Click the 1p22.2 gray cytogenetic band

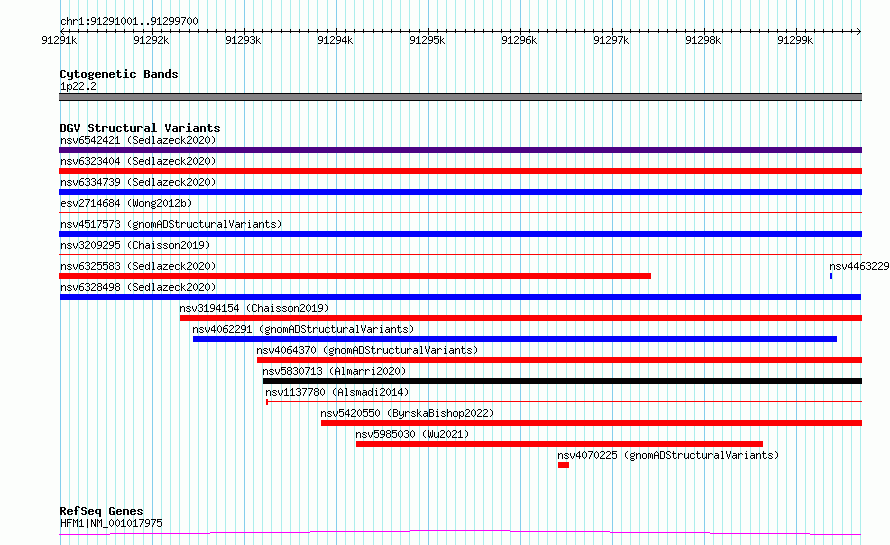[460, 97]
